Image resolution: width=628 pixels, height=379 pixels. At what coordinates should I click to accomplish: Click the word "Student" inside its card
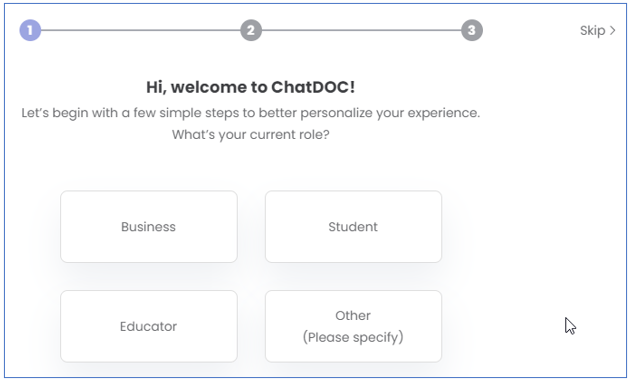coord(353,227)
